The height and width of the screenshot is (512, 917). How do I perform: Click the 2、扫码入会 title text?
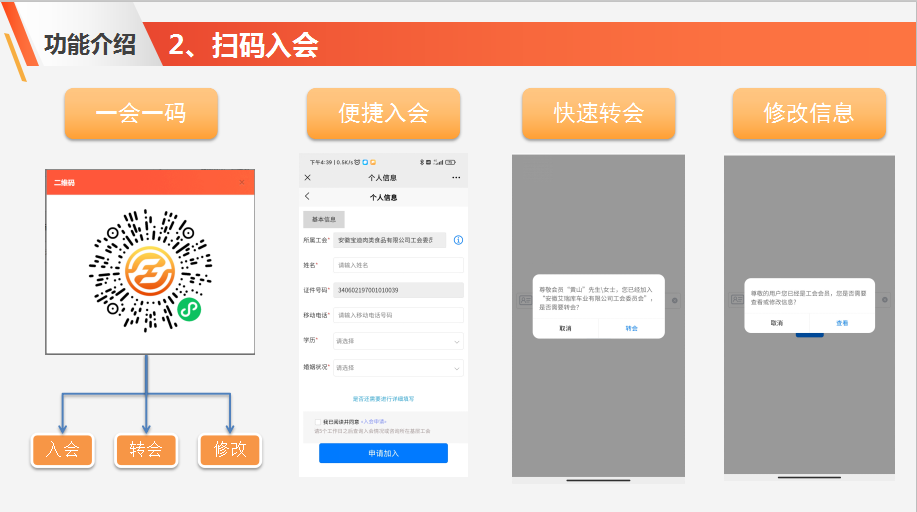243,45
